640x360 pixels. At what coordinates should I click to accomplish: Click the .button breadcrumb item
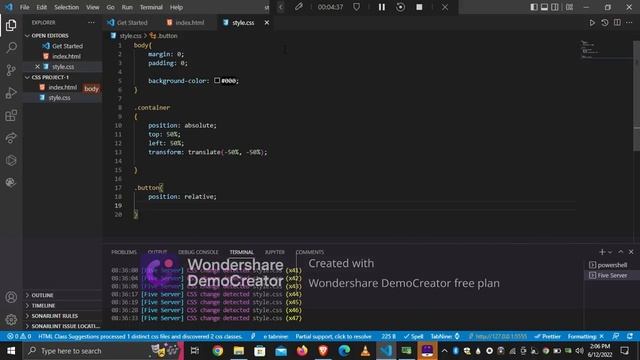[x=164, y=36]
